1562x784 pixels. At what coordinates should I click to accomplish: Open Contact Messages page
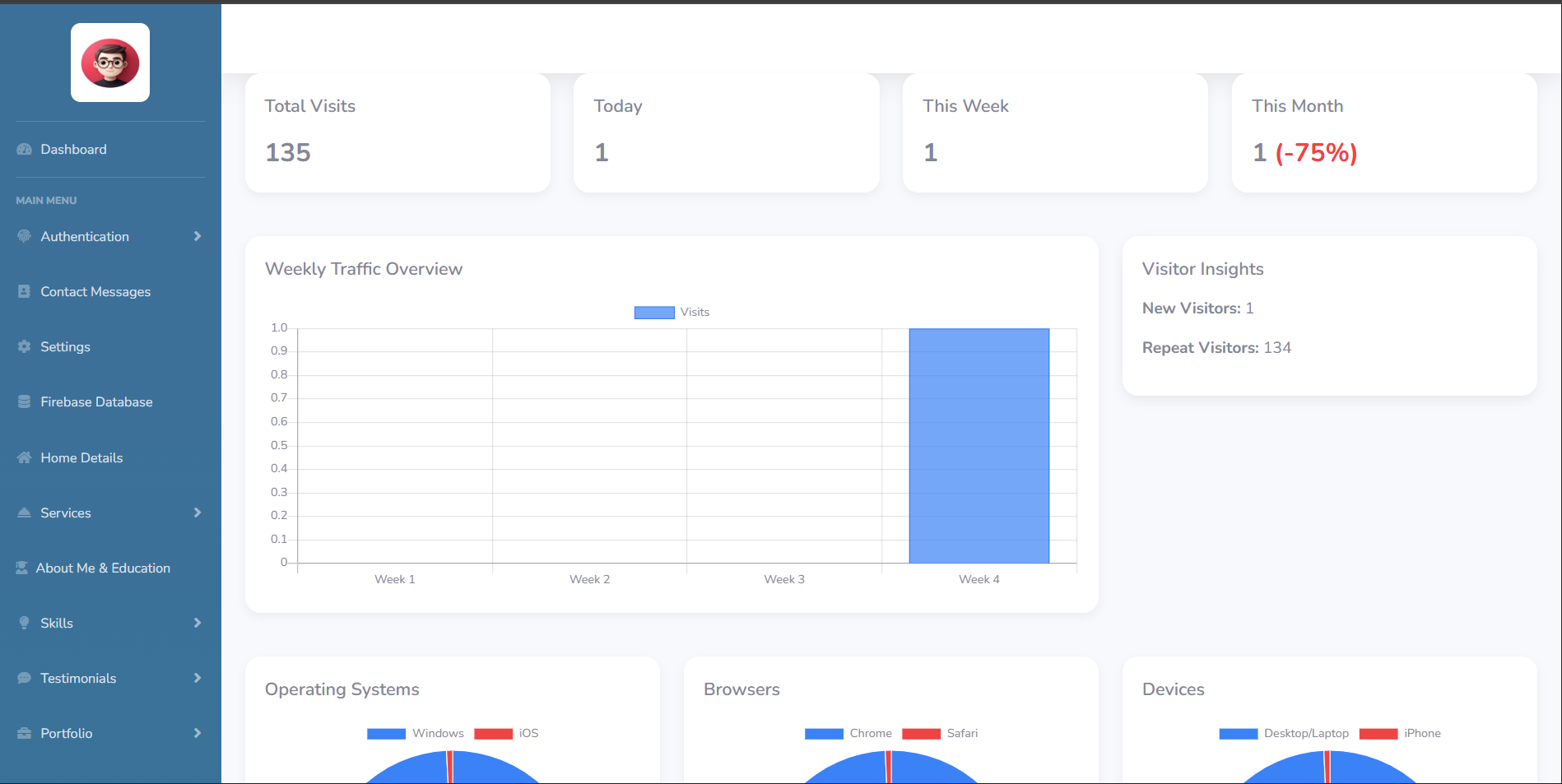tap(110, 292)
